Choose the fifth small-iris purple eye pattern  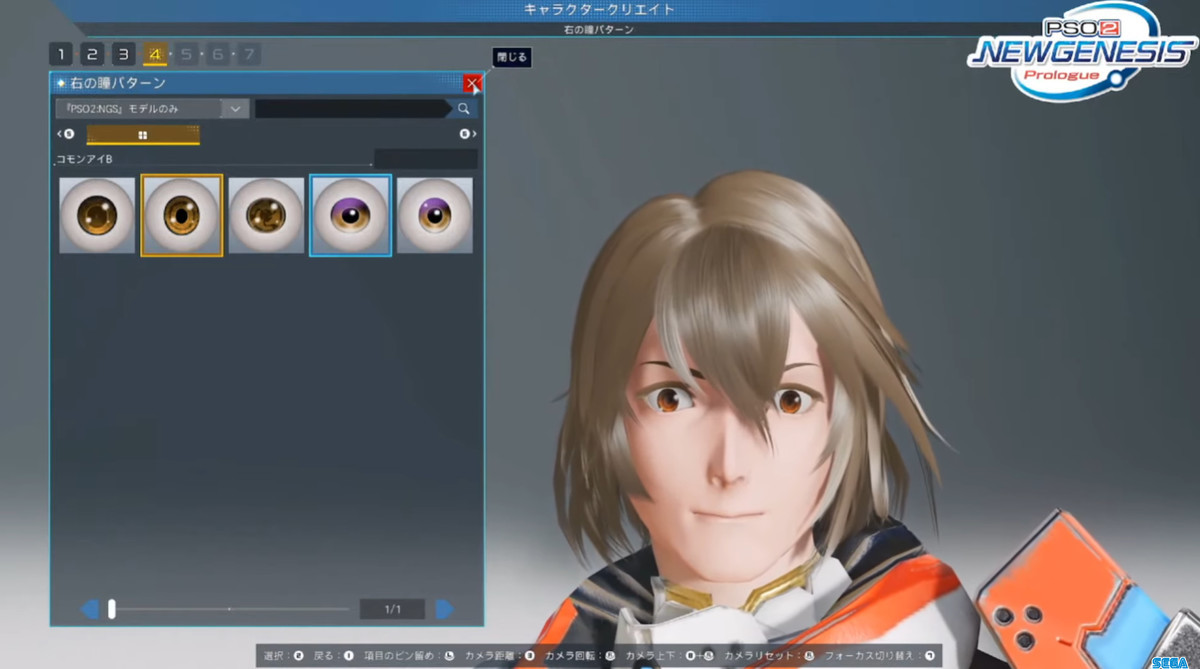pyautogui.click(x=435, y=215)
